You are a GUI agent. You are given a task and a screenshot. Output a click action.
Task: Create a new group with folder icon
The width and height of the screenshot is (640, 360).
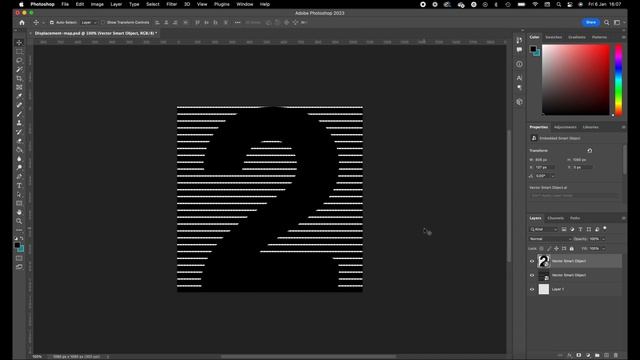pyautogui.click(x=597, y=356)
